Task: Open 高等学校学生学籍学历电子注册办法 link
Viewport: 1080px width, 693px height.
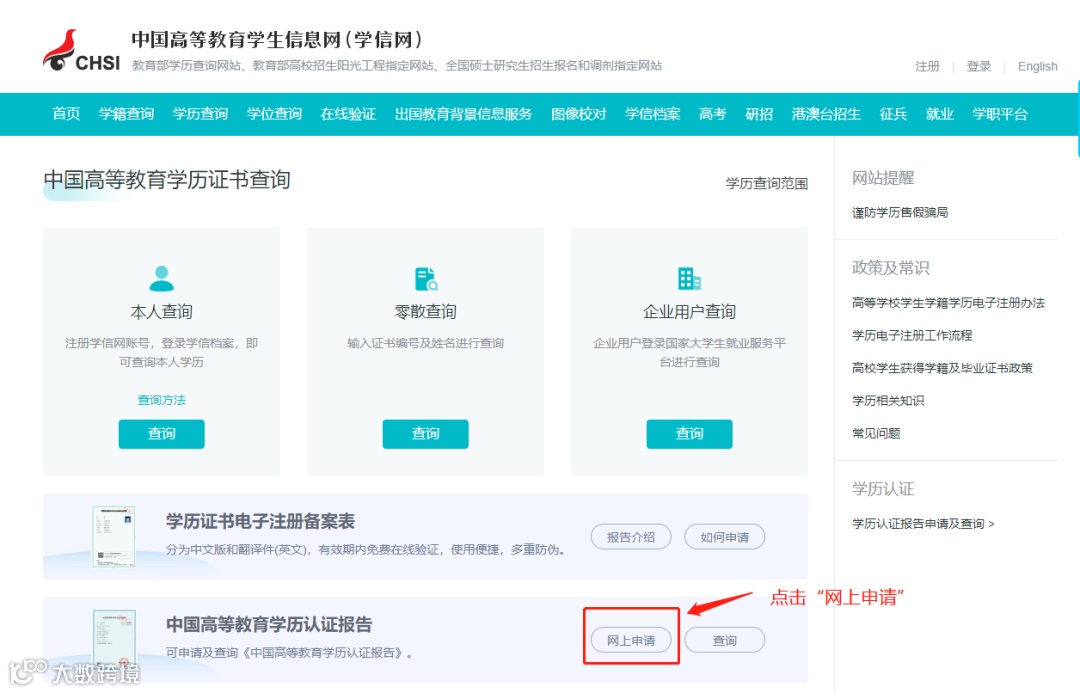Action: click(x=948, y=302)
